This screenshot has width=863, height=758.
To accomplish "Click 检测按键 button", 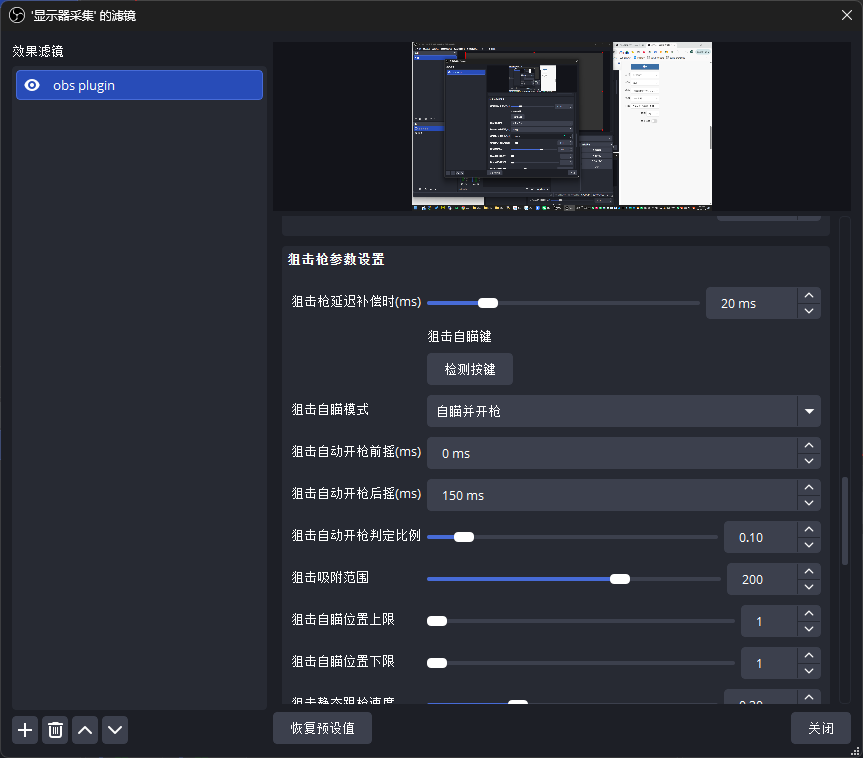I will (470, 369).
